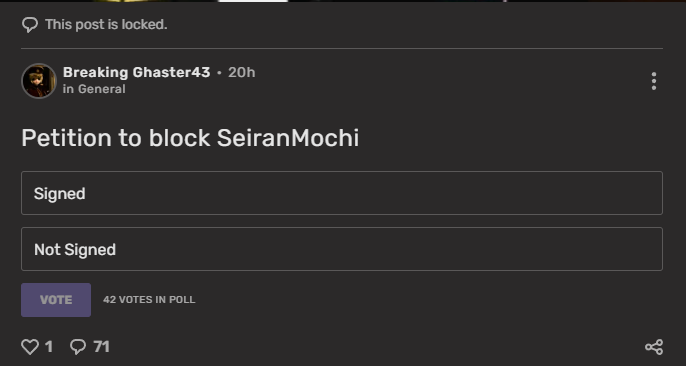The image size is (686, 366).
Task: Open the post's 20h timestamp permalink
Action: 242,72
